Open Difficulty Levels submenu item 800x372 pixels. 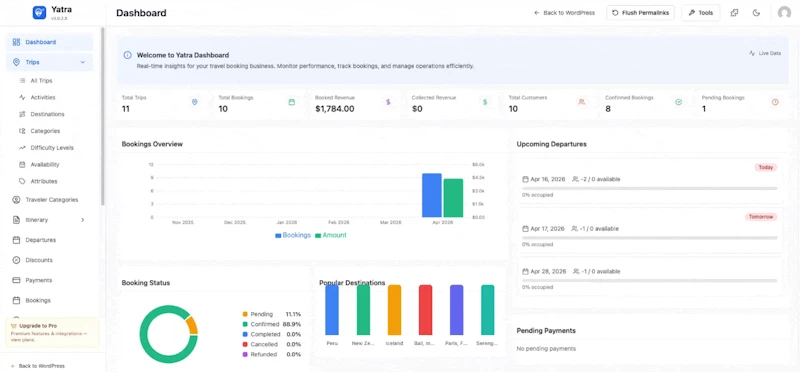[x=52, y=148]
